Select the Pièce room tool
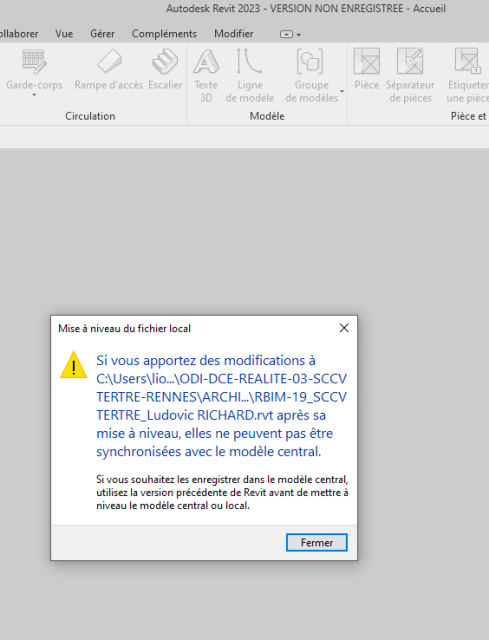Viewport: 489px width, 640px height. pos(367,69)
